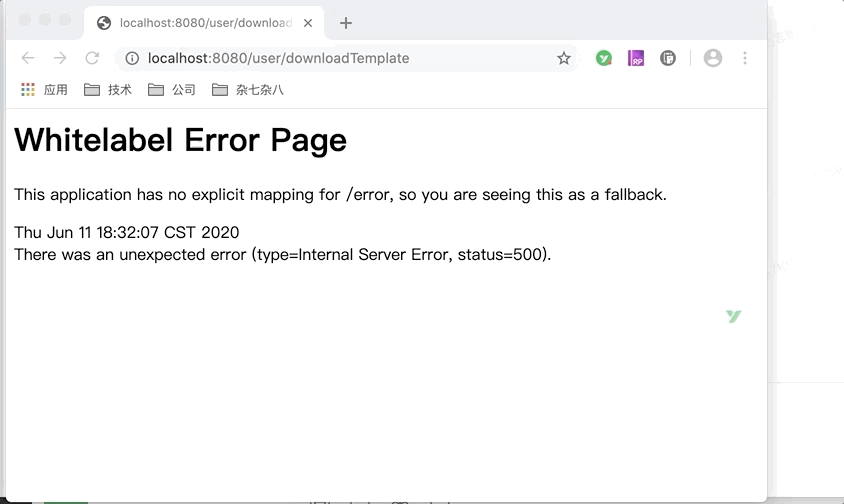Open the 公司 bookmark folder

(172, 90)
